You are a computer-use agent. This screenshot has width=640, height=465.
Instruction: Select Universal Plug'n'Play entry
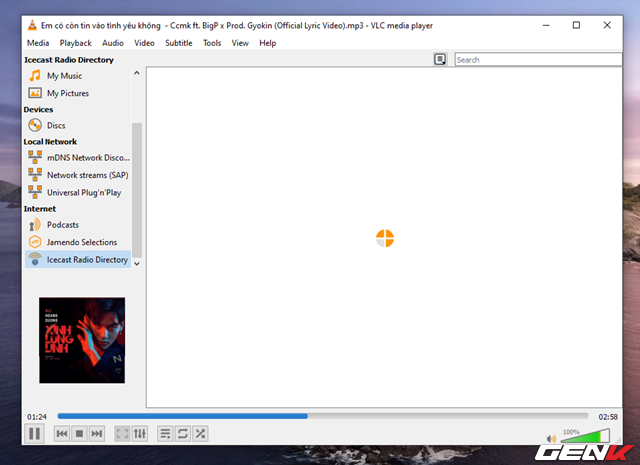[78, 193]
